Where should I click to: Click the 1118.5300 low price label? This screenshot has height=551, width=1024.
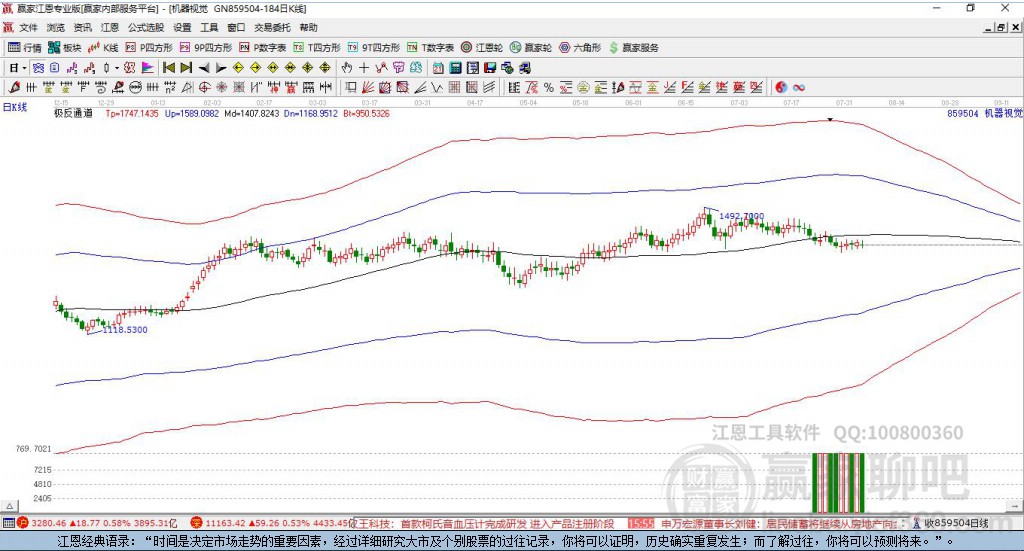pos(125,330)
